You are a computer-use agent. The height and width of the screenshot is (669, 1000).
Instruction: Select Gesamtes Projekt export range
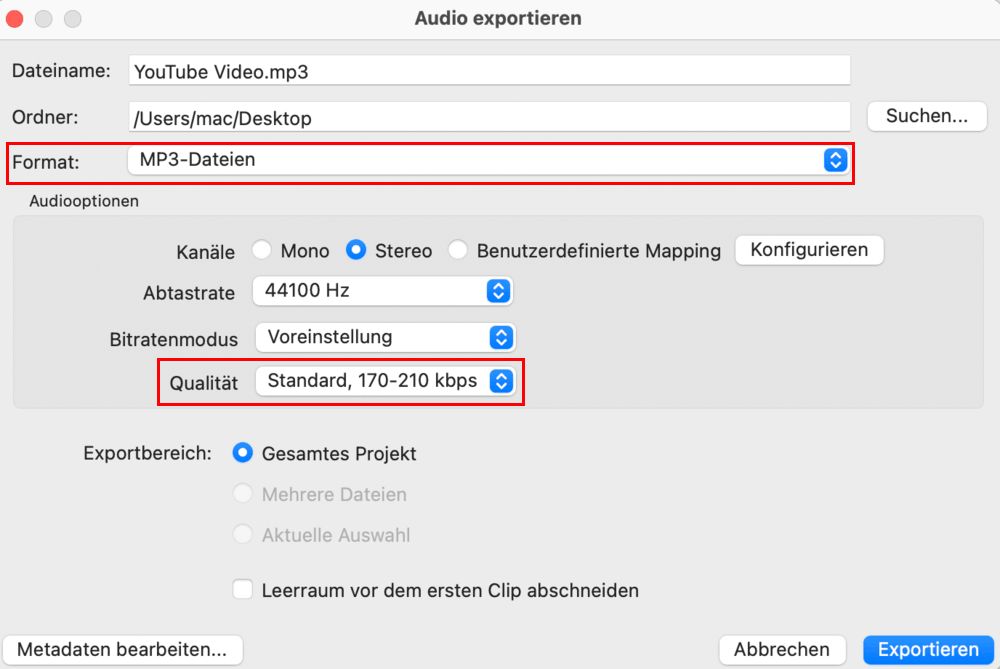click(242, 453)
